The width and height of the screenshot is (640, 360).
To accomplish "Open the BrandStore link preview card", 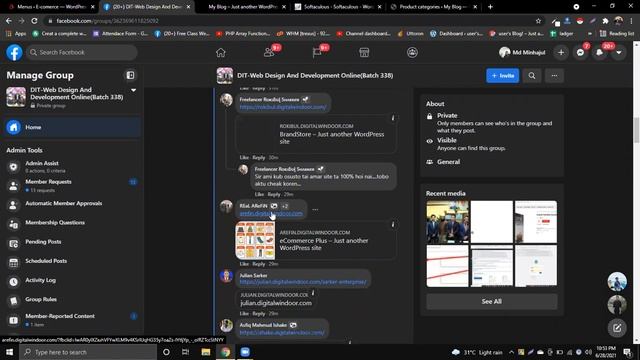I will point(316,134).
